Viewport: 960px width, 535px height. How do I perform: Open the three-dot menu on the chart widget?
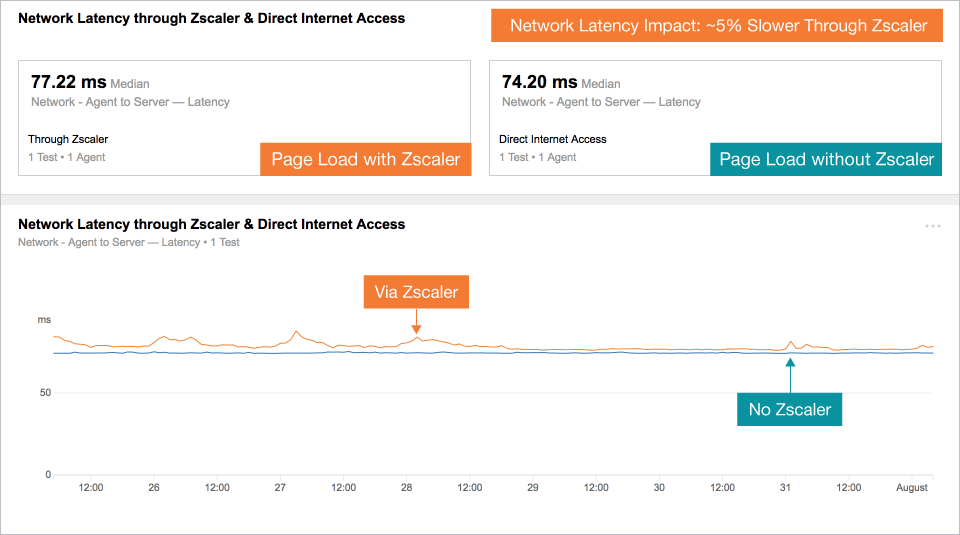coord(933,226)
